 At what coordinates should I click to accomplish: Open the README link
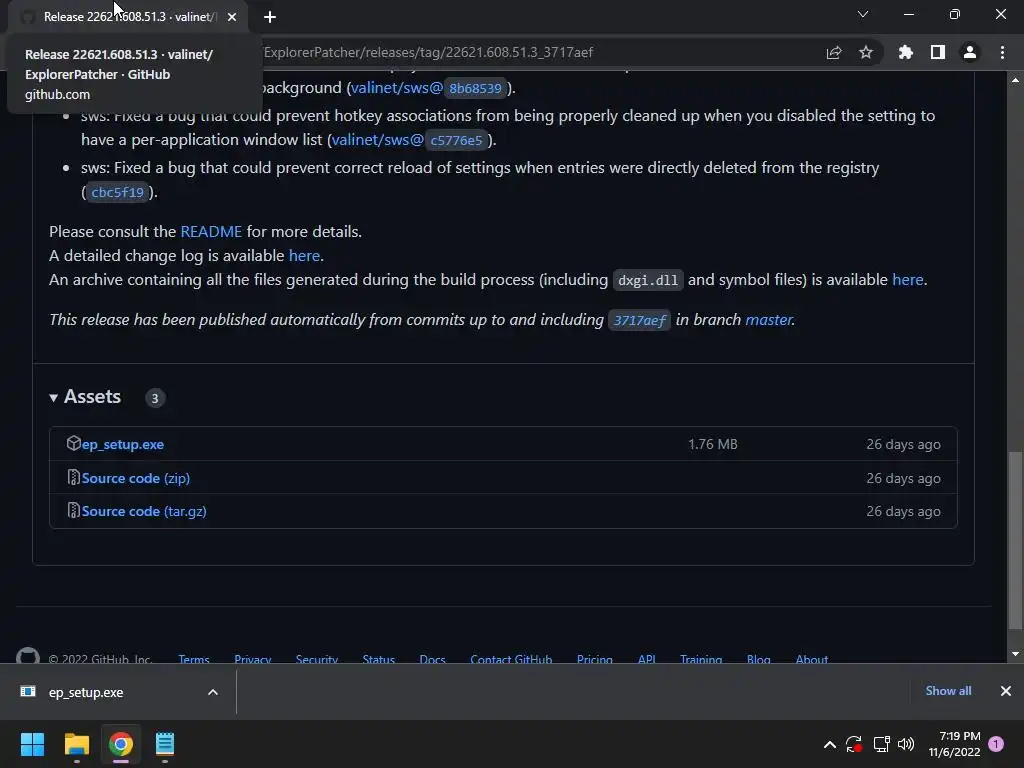pos(211,232)
